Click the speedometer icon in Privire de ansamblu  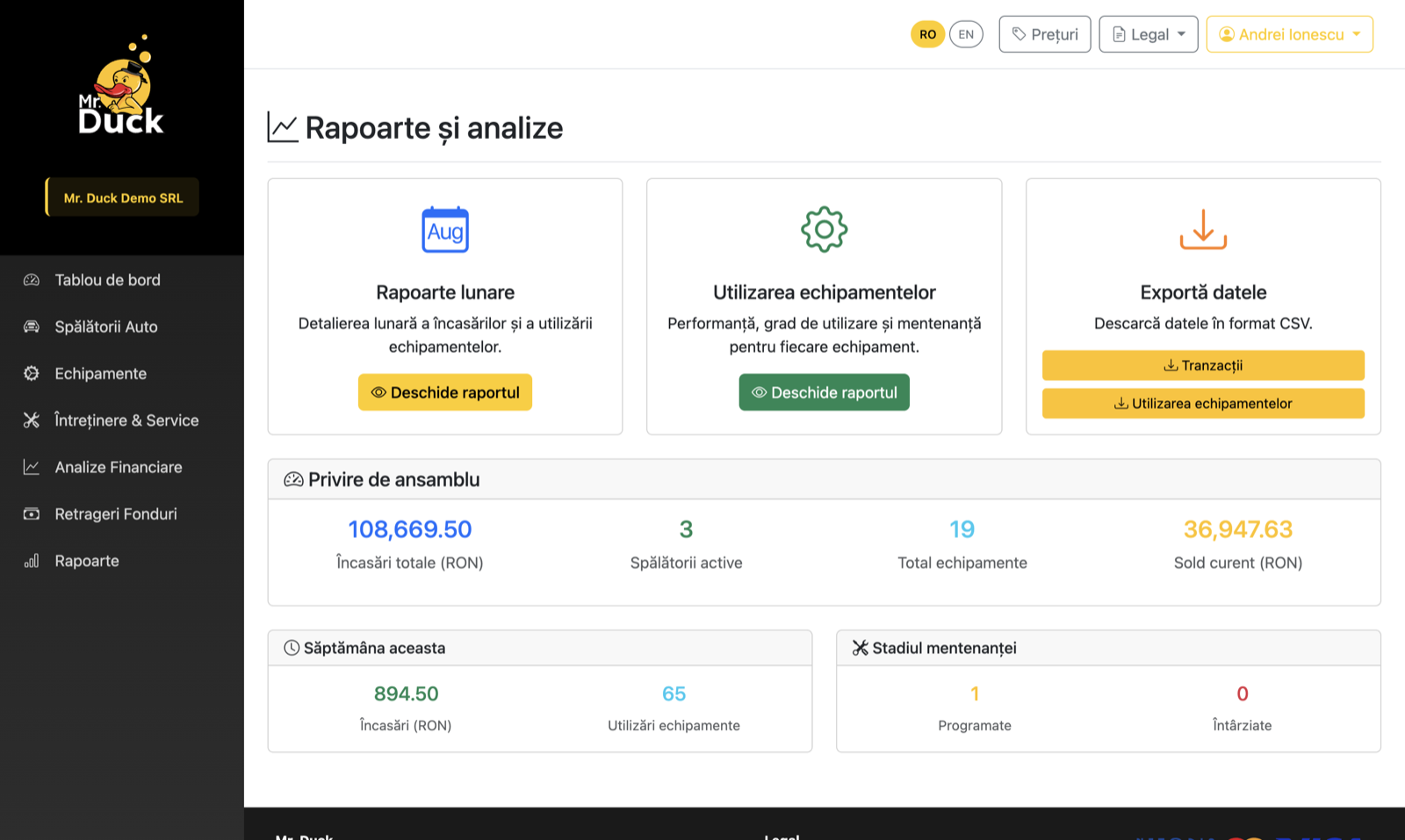coord(293,479)
